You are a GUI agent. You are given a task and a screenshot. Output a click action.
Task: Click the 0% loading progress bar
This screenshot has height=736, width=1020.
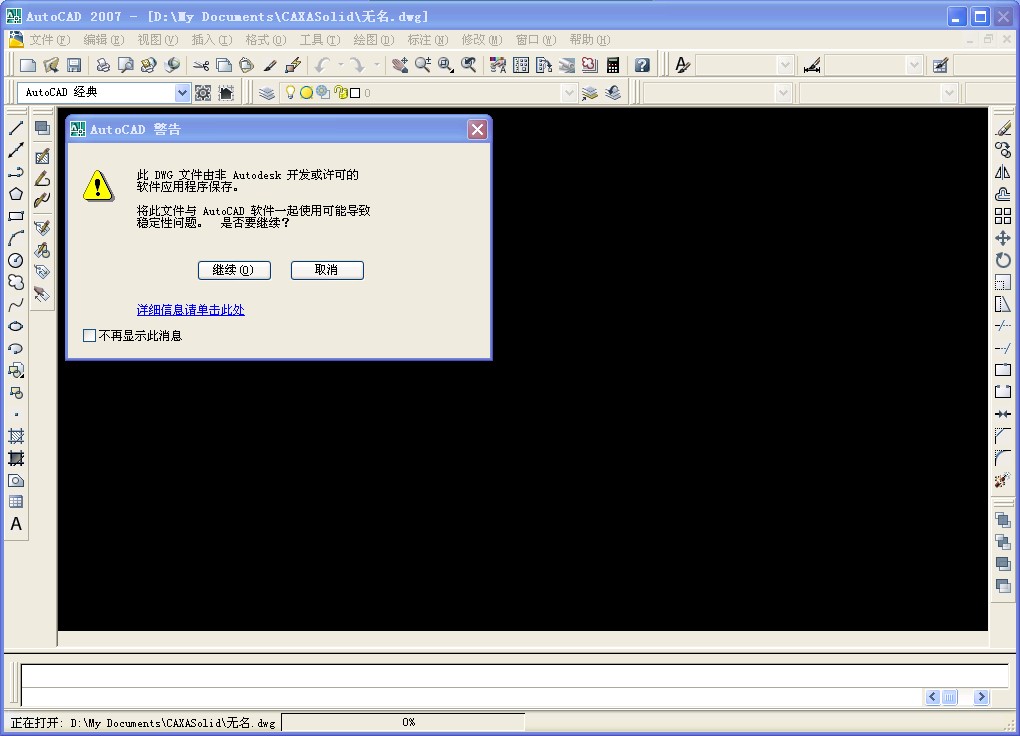(403, 722)
